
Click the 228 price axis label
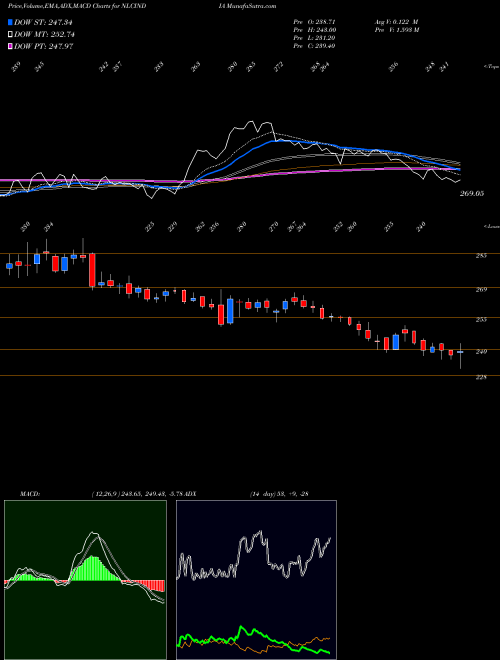pos(481,377)
